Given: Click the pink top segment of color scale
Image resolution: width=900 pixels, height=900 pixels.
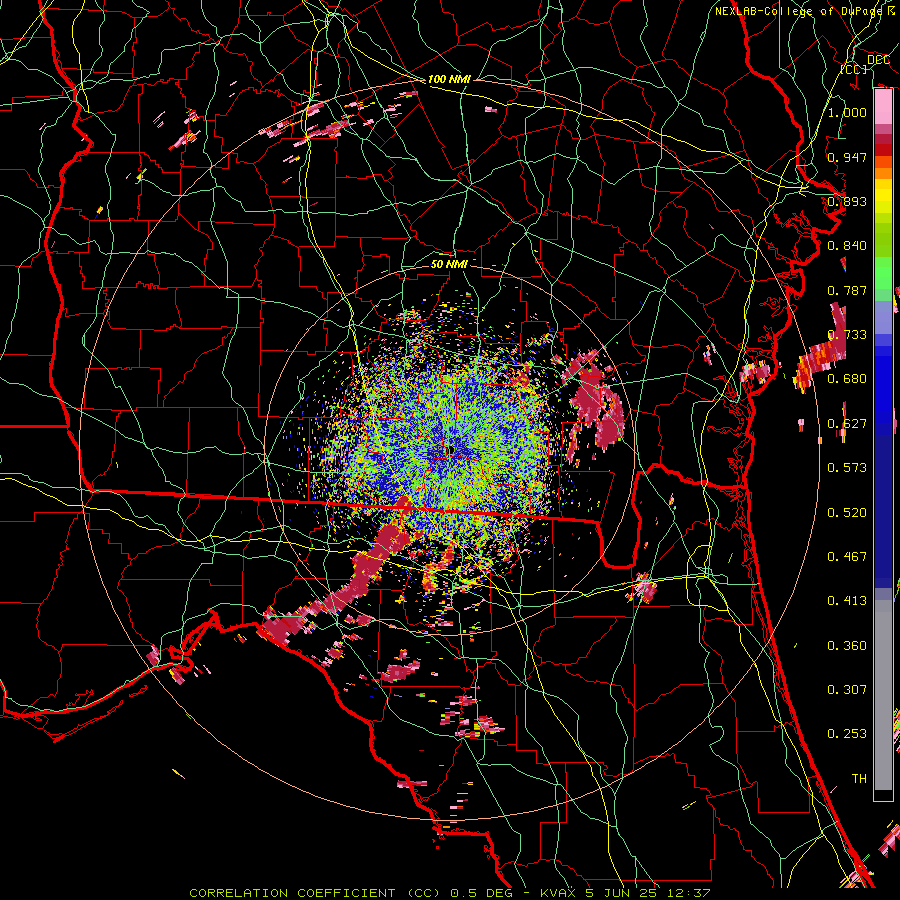Looking at the screenshot, I should pos(883,107).
